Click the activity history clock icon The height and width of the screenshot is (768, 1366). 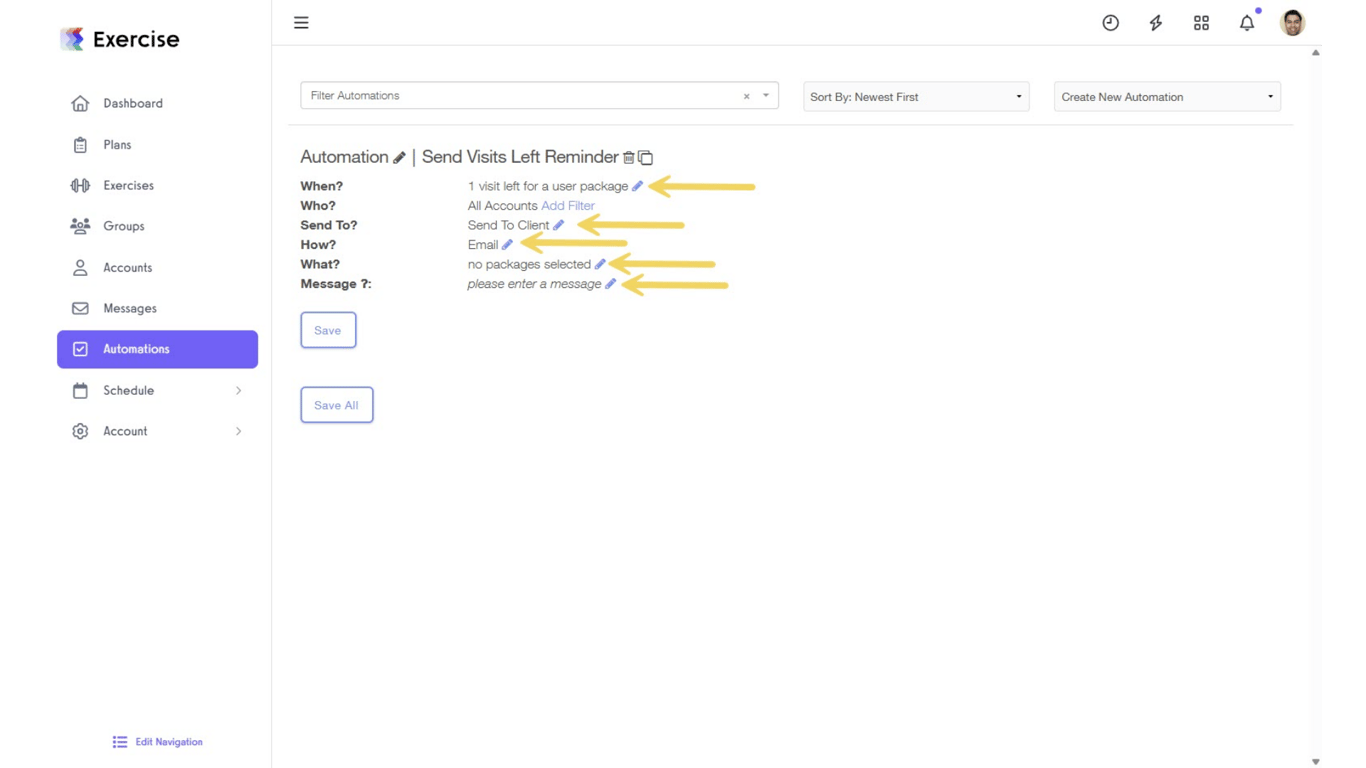tap(1110, 22)
